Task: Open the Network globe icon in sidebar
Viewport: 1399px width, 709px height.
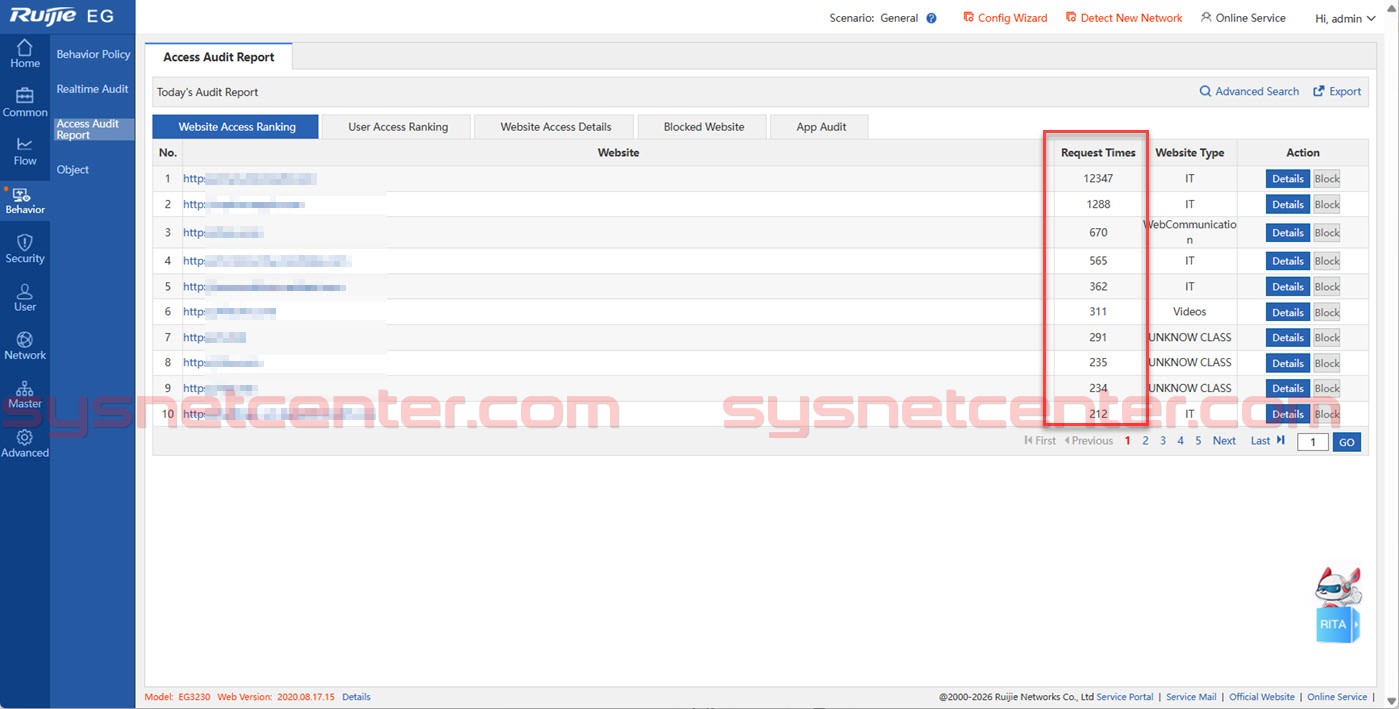Action: (24, 341)
